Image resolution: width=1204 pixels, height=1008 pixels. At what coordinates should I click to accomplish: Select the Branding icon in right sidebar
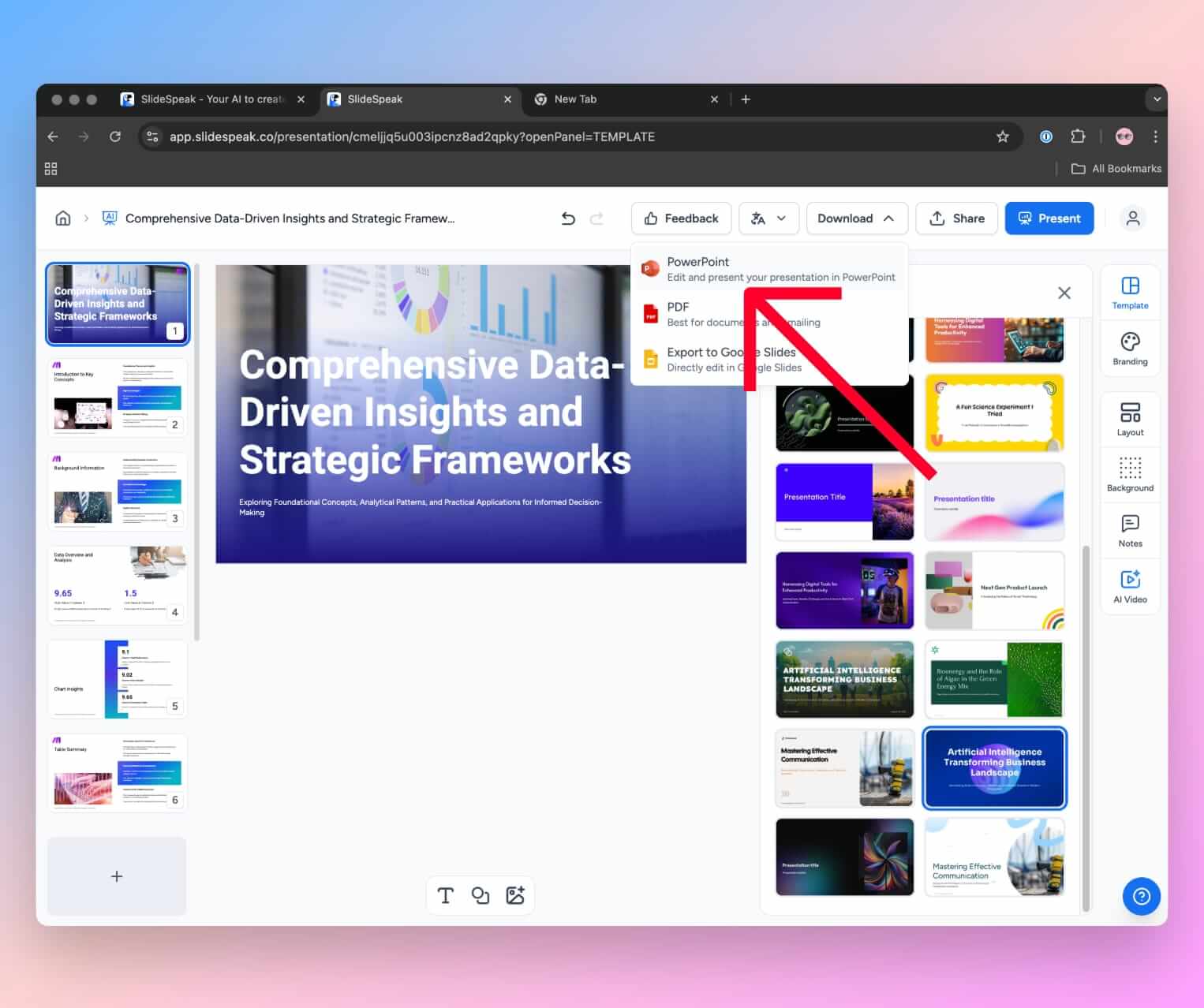[1130, 348]
